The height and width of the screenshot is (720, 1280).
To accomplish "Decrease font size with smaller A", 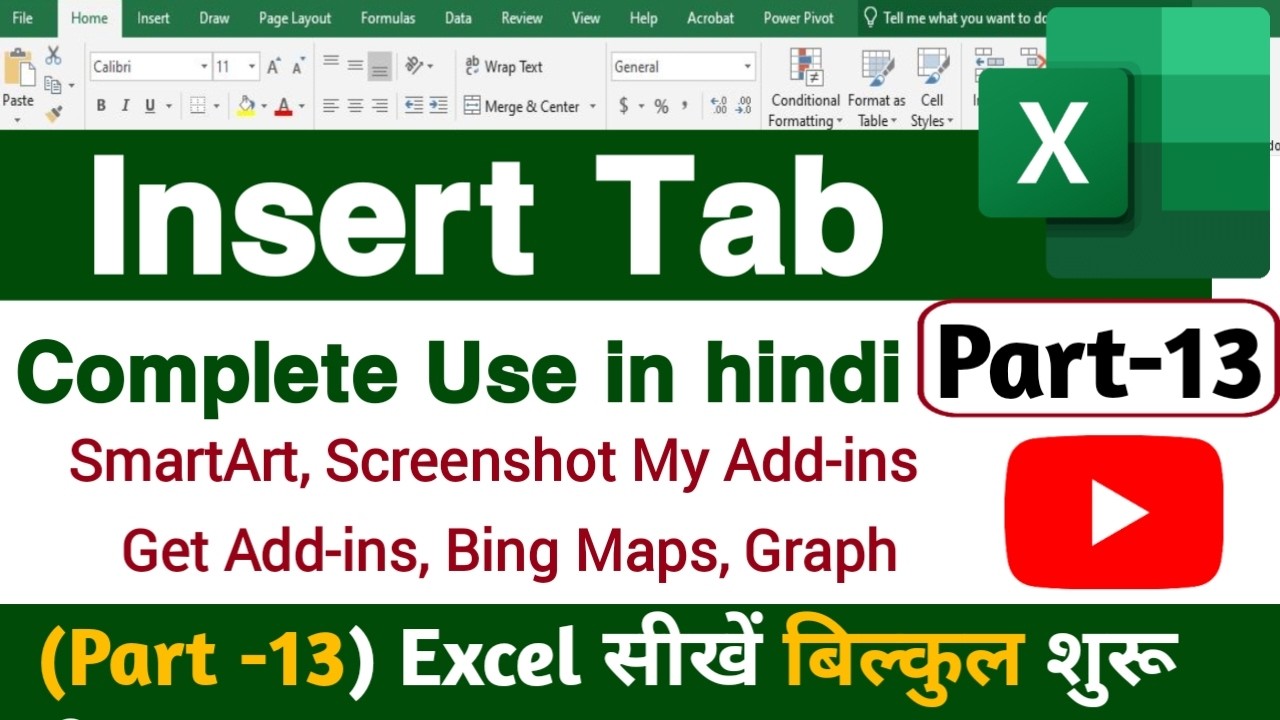I will (x=298, y=67).
